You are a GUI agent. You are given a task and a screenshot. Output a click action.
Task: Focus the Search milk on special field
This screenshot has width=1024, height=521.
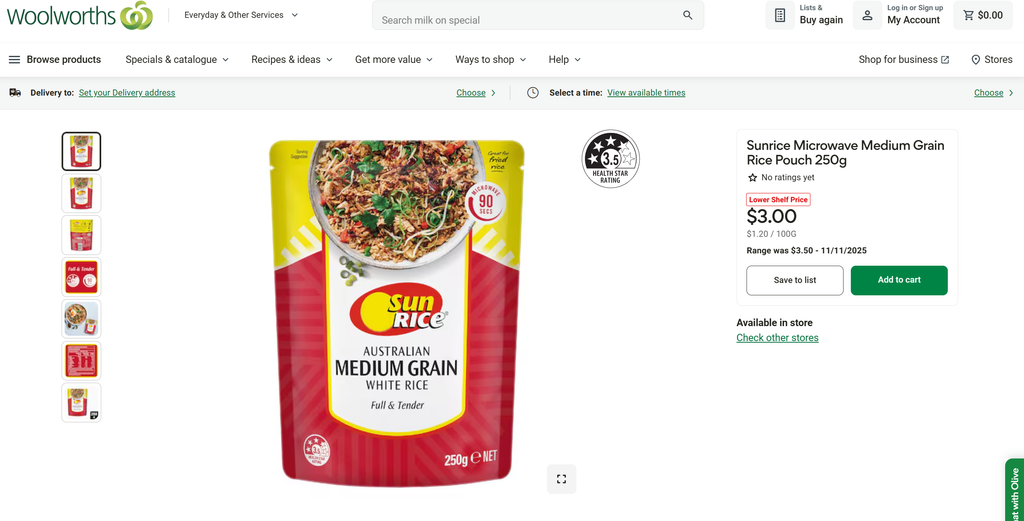coord(528,15)
